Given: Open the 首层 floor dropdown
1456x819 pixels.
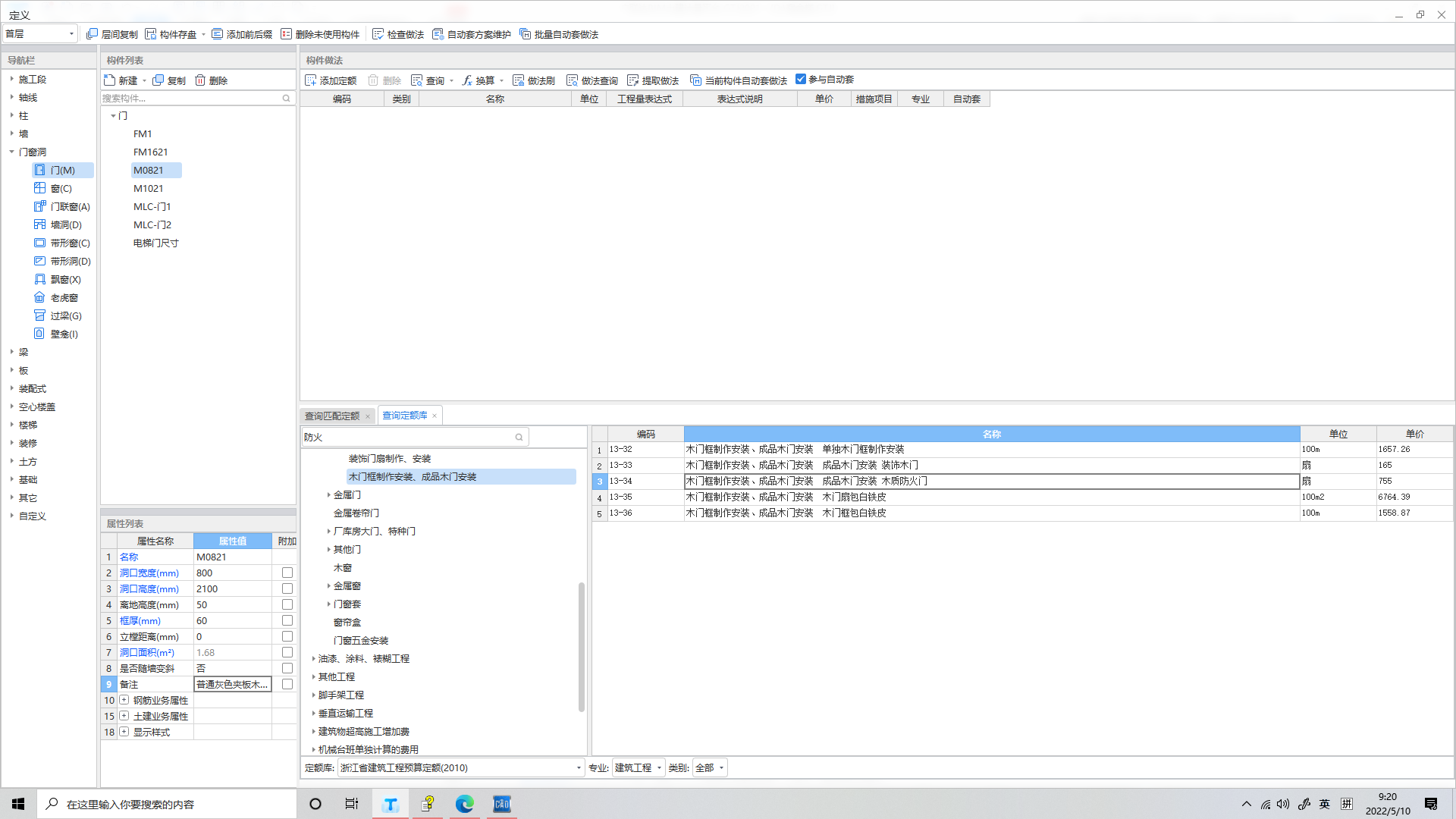Looking at the screenshot, I should click(x=41, y=33).
